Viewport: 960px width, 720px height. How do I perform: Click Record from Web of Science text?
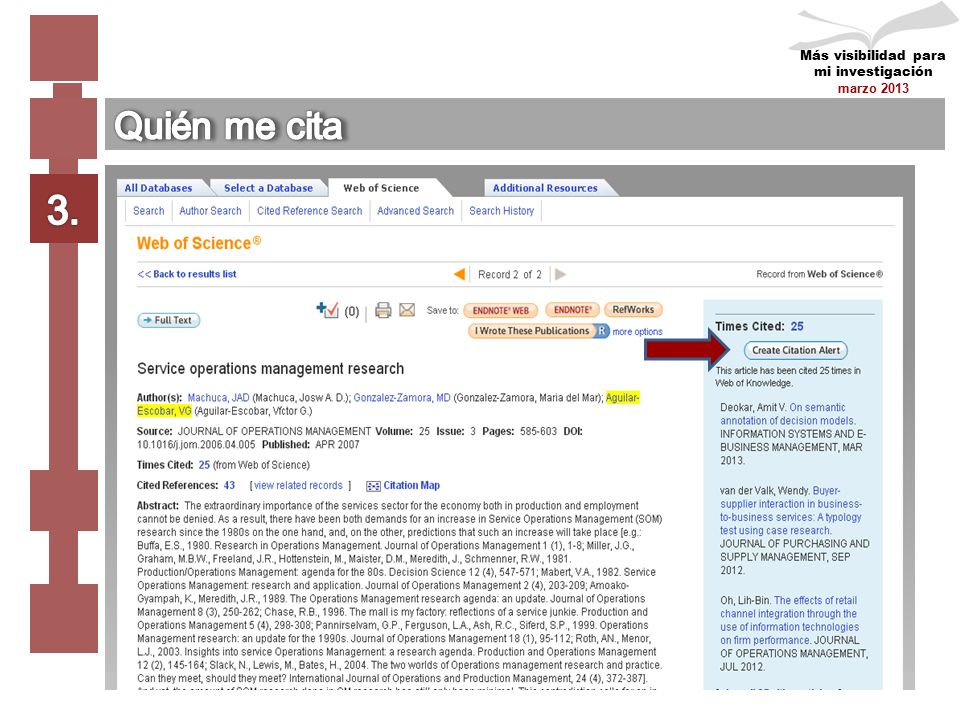tap(819, 274)
